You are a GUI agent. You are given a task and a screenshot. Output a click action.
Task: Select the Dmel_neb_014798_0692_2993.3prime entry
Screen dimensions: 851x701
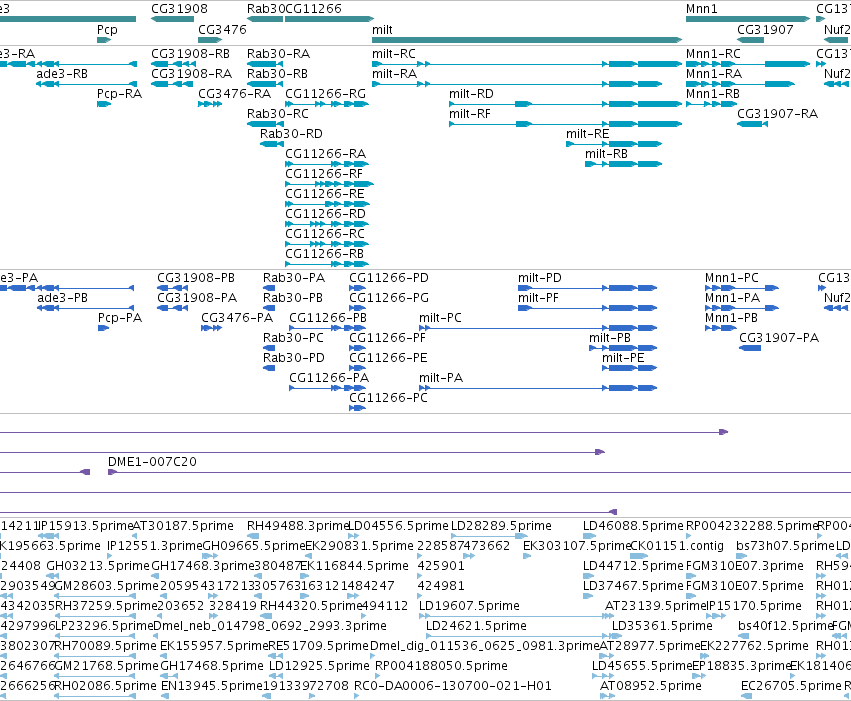(x=270, y=626)
